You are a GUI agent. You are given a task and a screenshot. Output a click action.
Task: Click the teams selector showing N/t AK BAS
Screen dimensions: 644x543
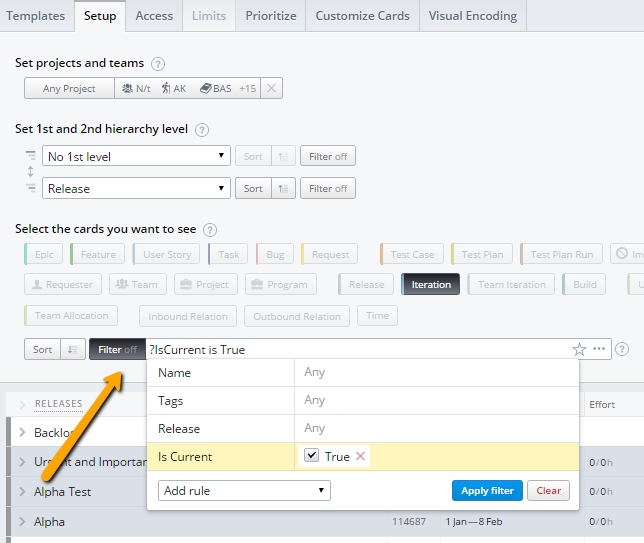(x=187, y=88)
